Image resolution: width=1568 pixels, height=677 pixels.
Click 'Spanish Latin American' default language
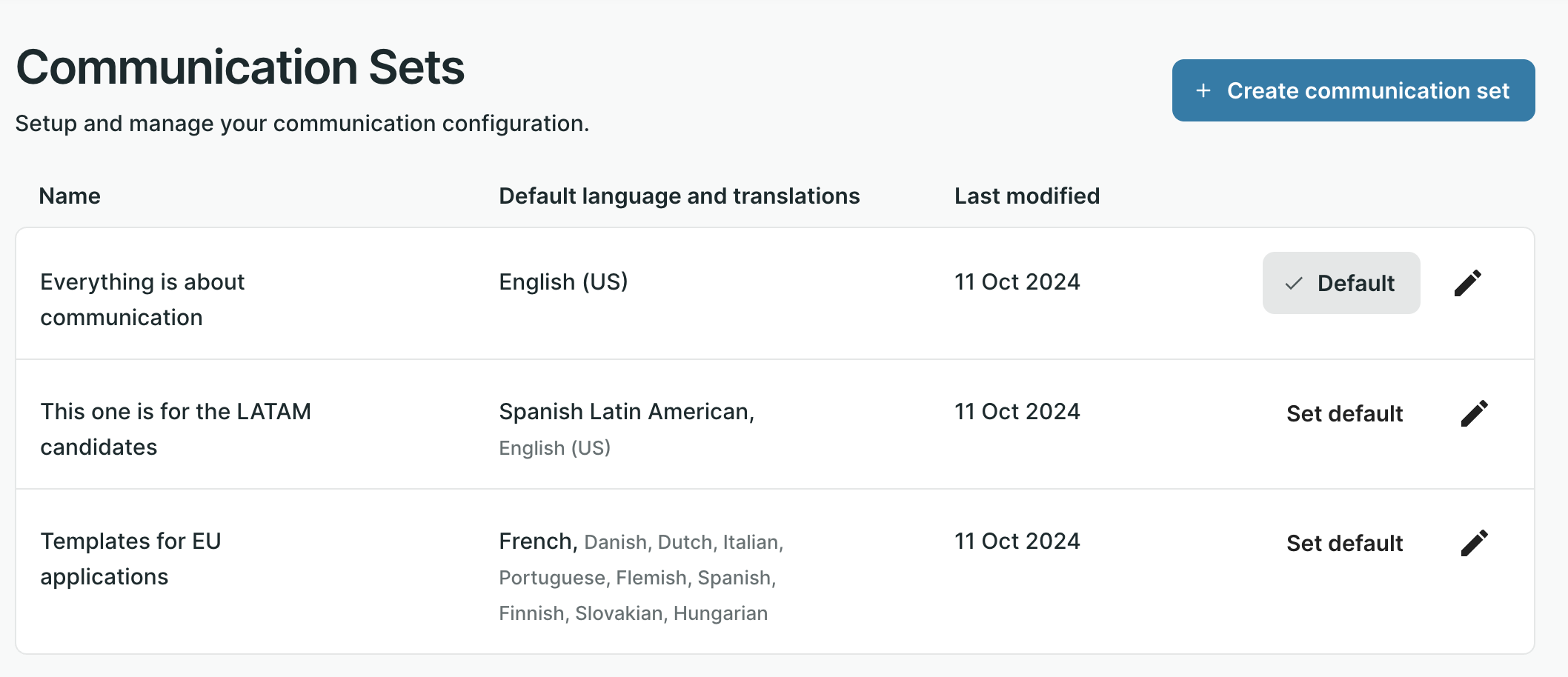point(626,412)
